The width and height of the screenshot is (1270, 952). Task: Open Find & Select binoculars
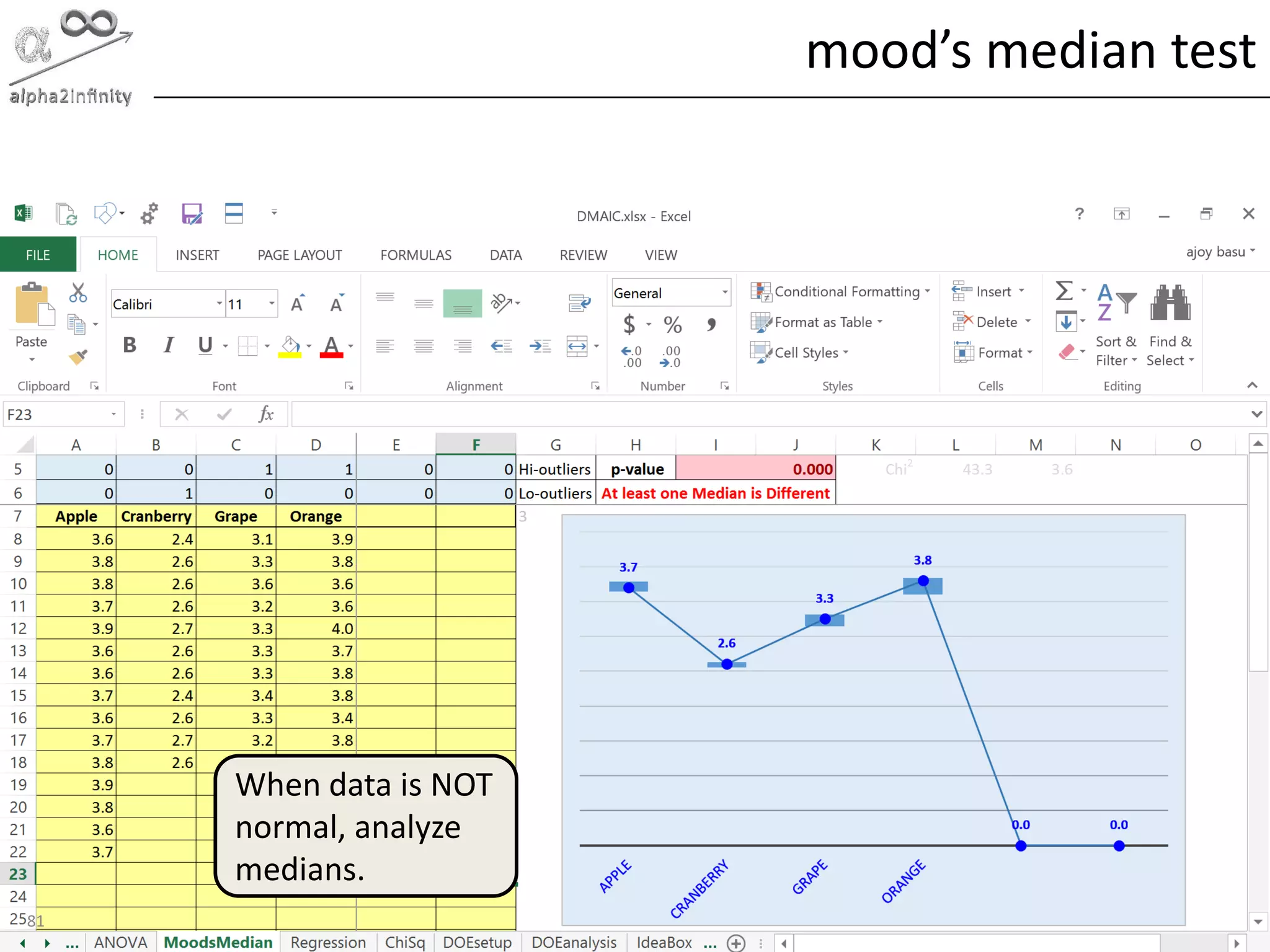[x=1170, y=325]
